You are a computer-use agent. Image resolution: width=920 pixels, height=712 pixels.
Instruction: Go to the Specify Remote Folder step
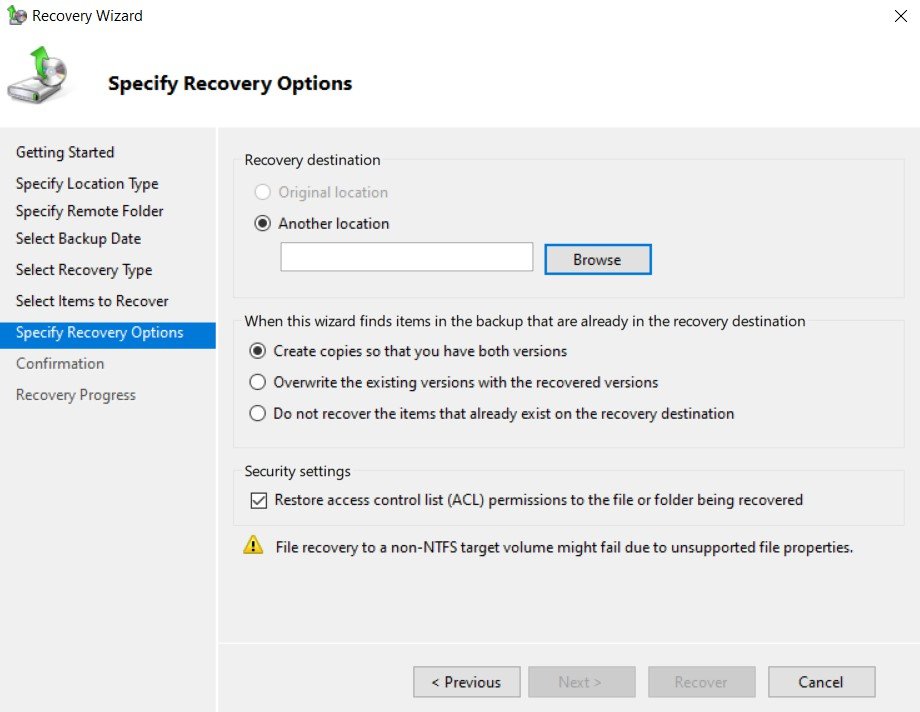coord(89,211)
